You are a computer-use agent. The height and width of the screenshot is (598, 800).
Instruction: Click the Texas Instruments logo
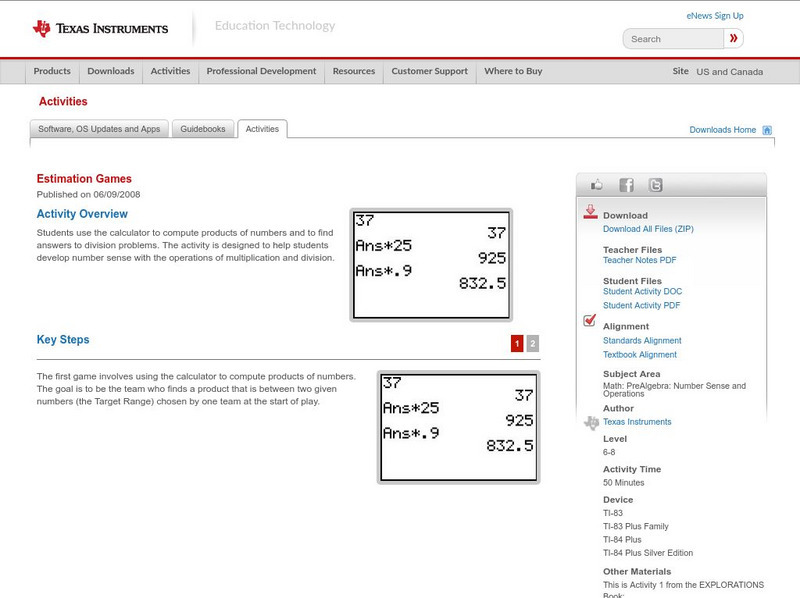100,28
